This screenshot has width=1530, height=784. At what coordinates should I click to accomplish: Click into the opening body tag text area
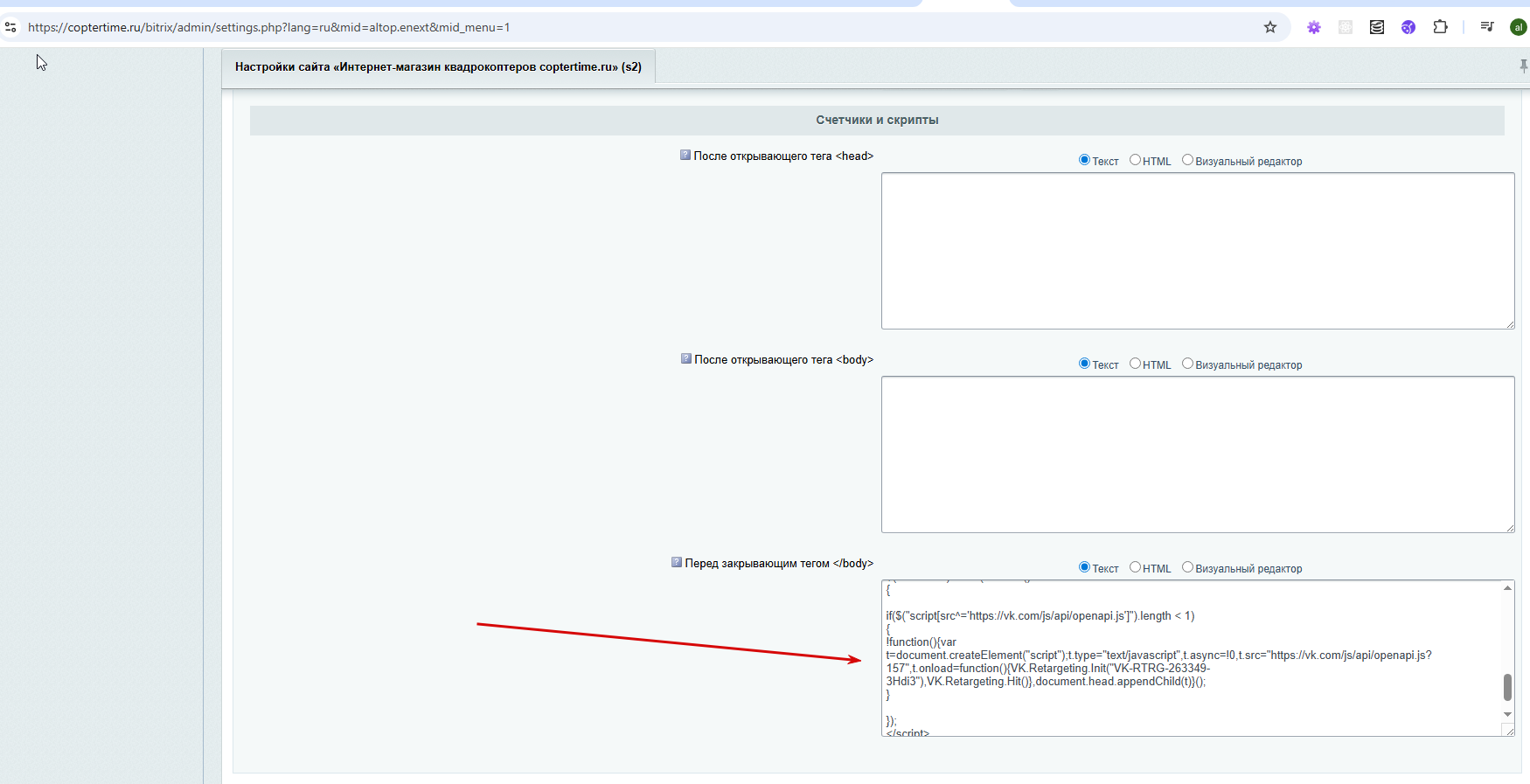(x=1198, y=454)
